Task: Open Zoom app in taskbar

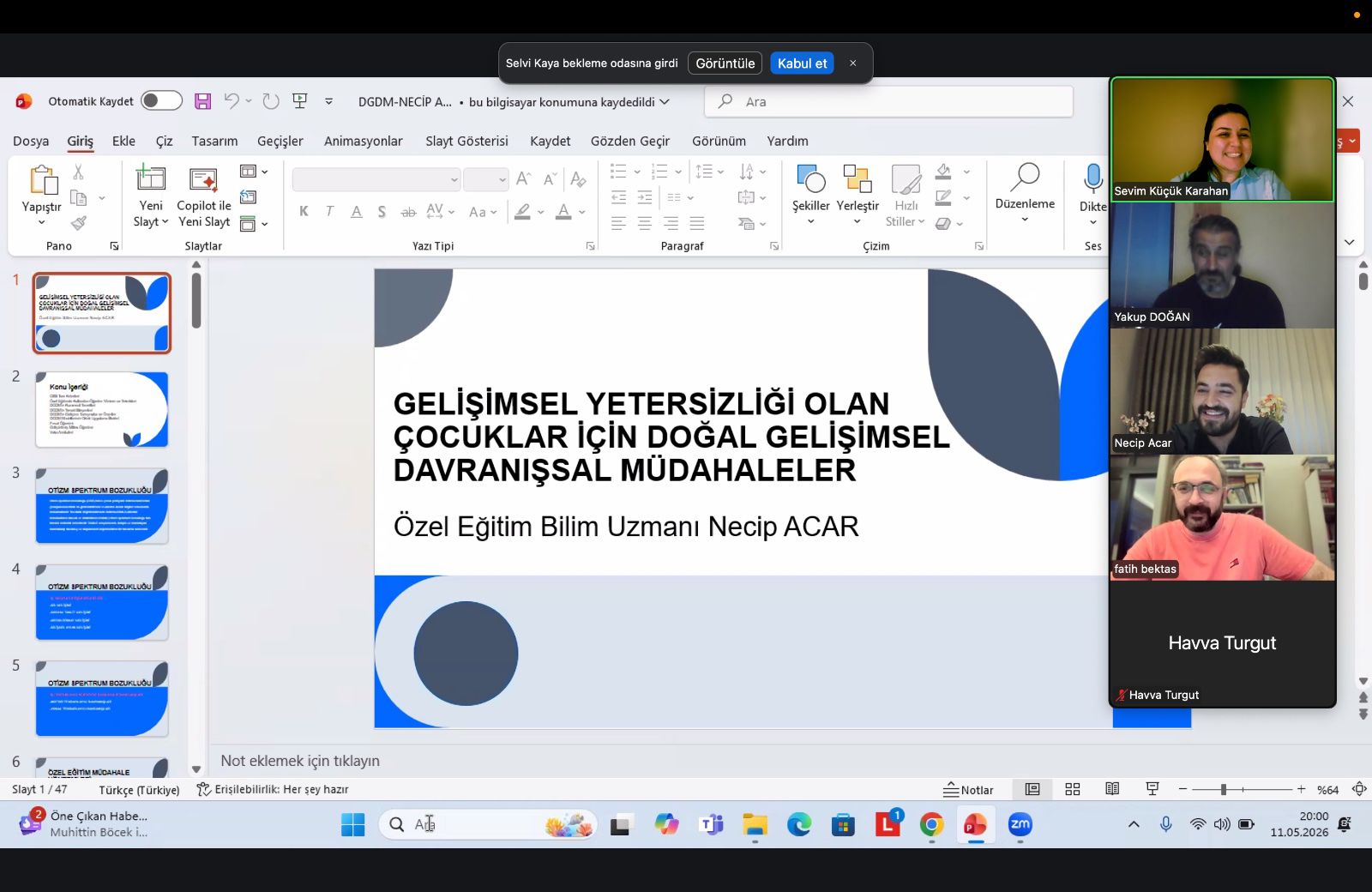Action: [1020, 824]
